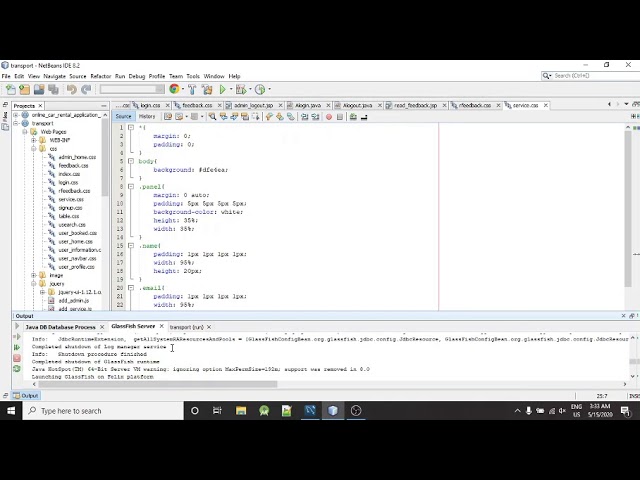Collapse code fold at .name rule
The image size is (640, 480).
pos(131,246)
